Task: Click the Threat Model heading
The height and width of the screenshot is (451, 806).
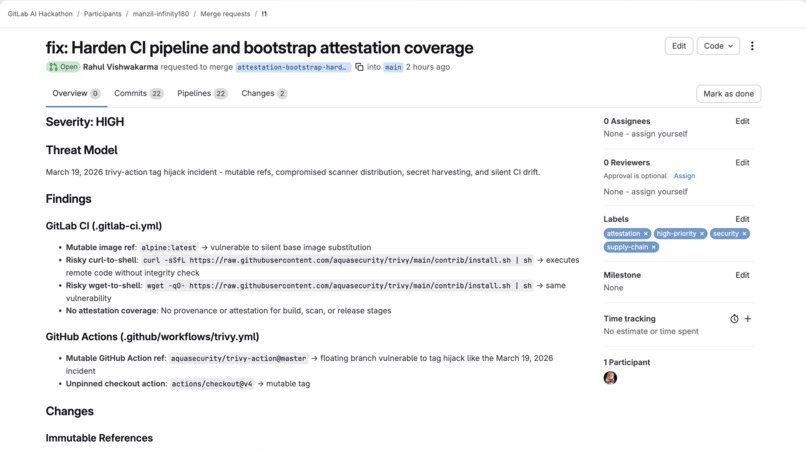Action: 82,150
